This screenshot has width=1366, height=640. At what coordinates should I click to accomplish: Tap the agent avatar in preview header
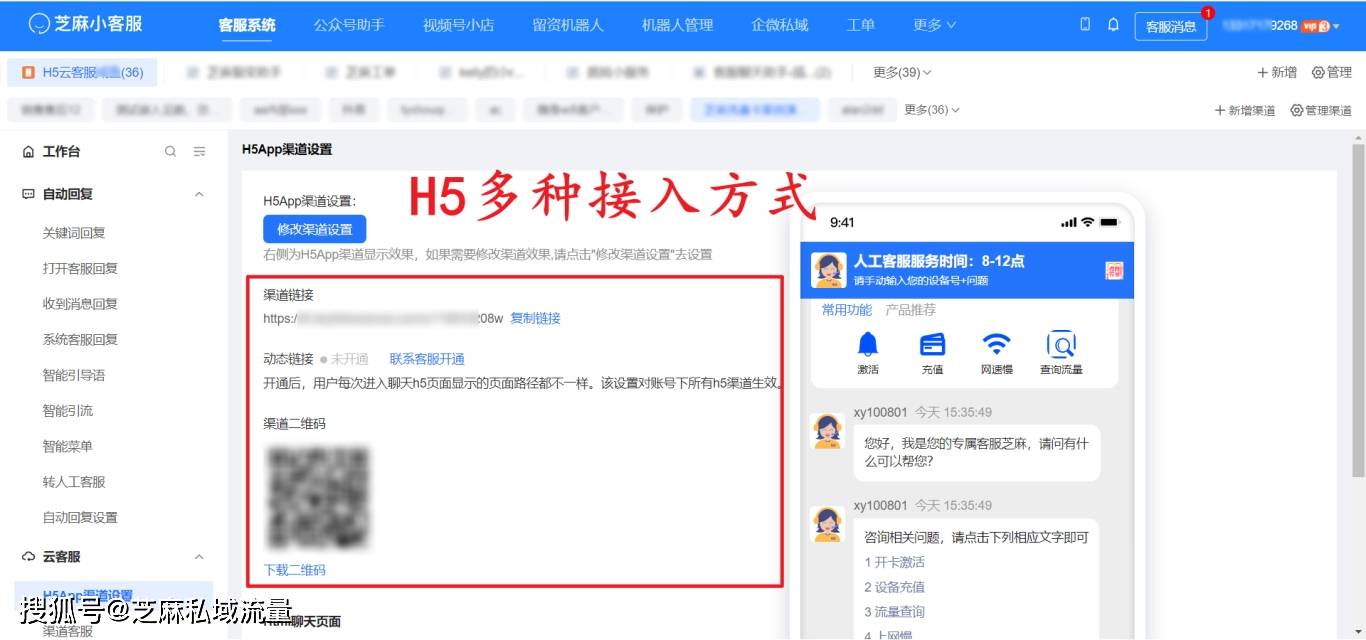coord(829,270)
